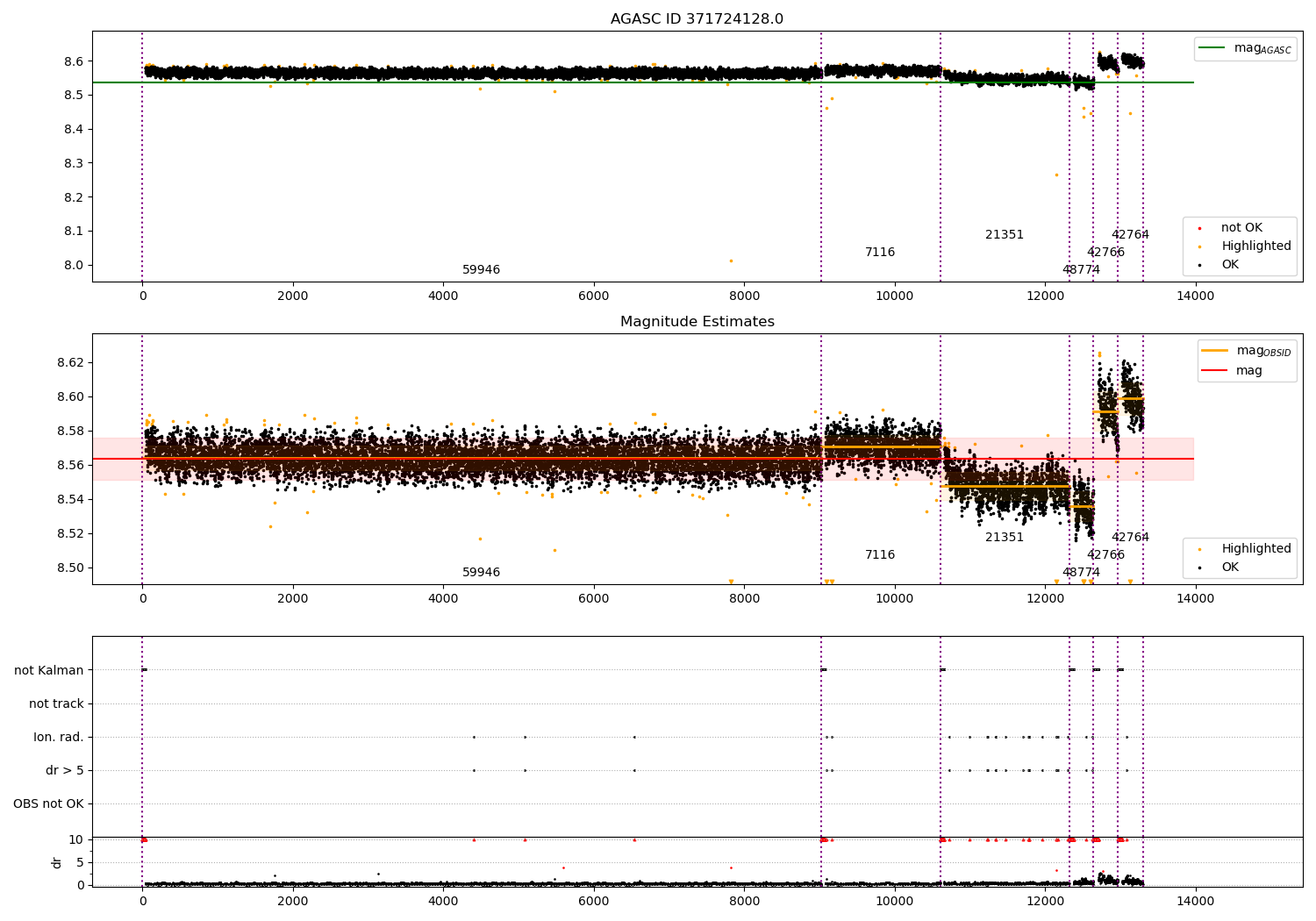
Task: Select the 'not Kalman' axis label
Action: coord(49,670)
